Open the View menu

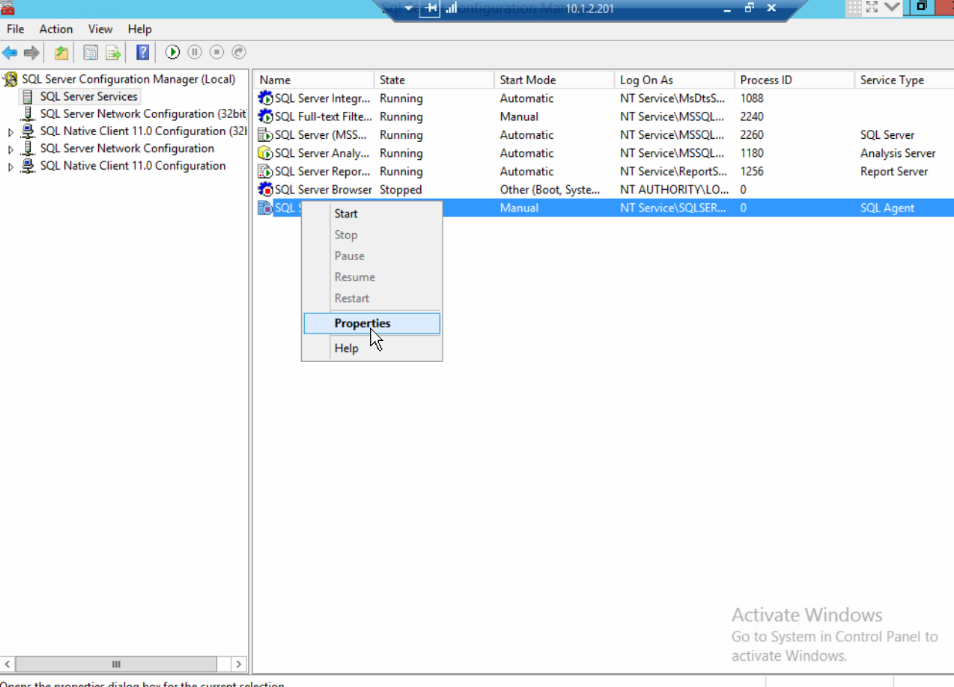coord(100,29)
